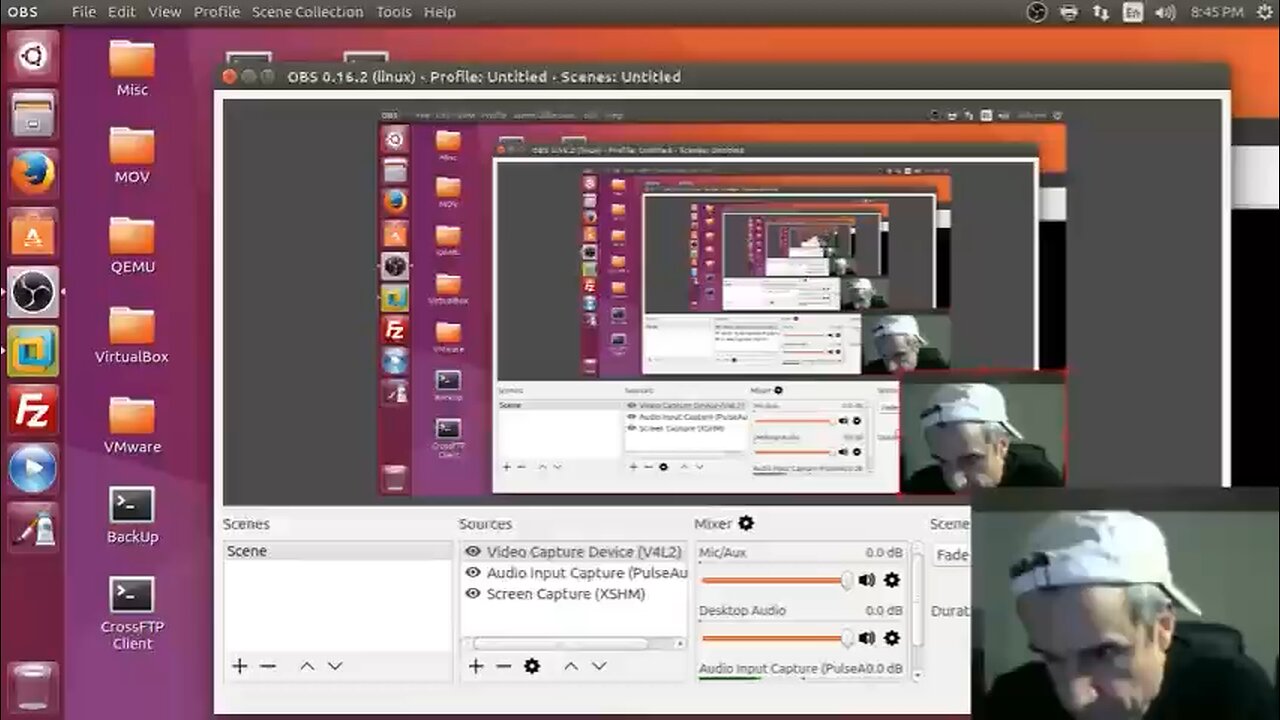Image resolution: width=1280 pixels, height=720 pixels.
Task: Open the QEMU desktop folder
Action: [x=132, y=247]
